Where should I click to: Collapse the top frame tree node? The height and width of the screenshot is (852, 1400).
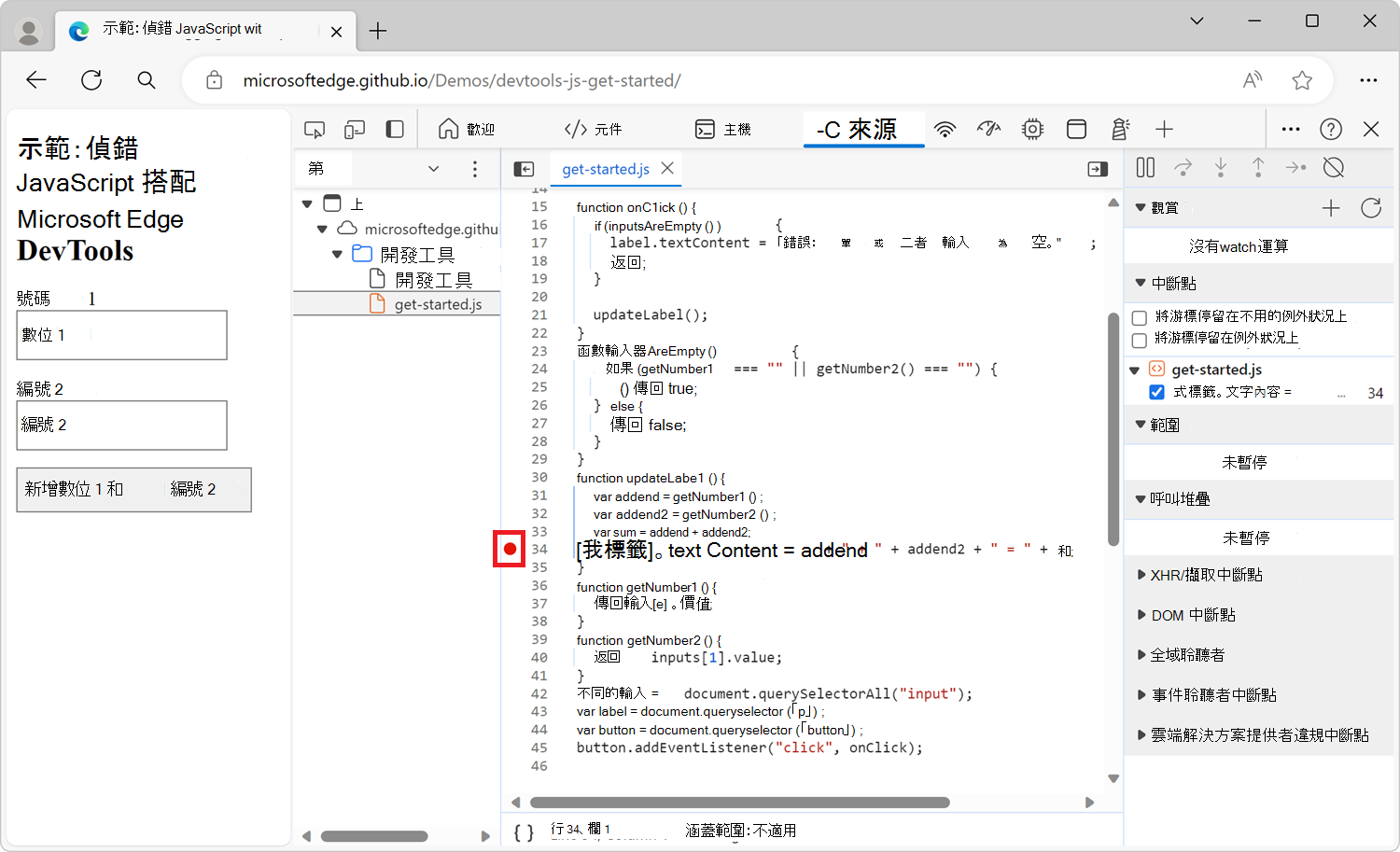click(307, 203)
